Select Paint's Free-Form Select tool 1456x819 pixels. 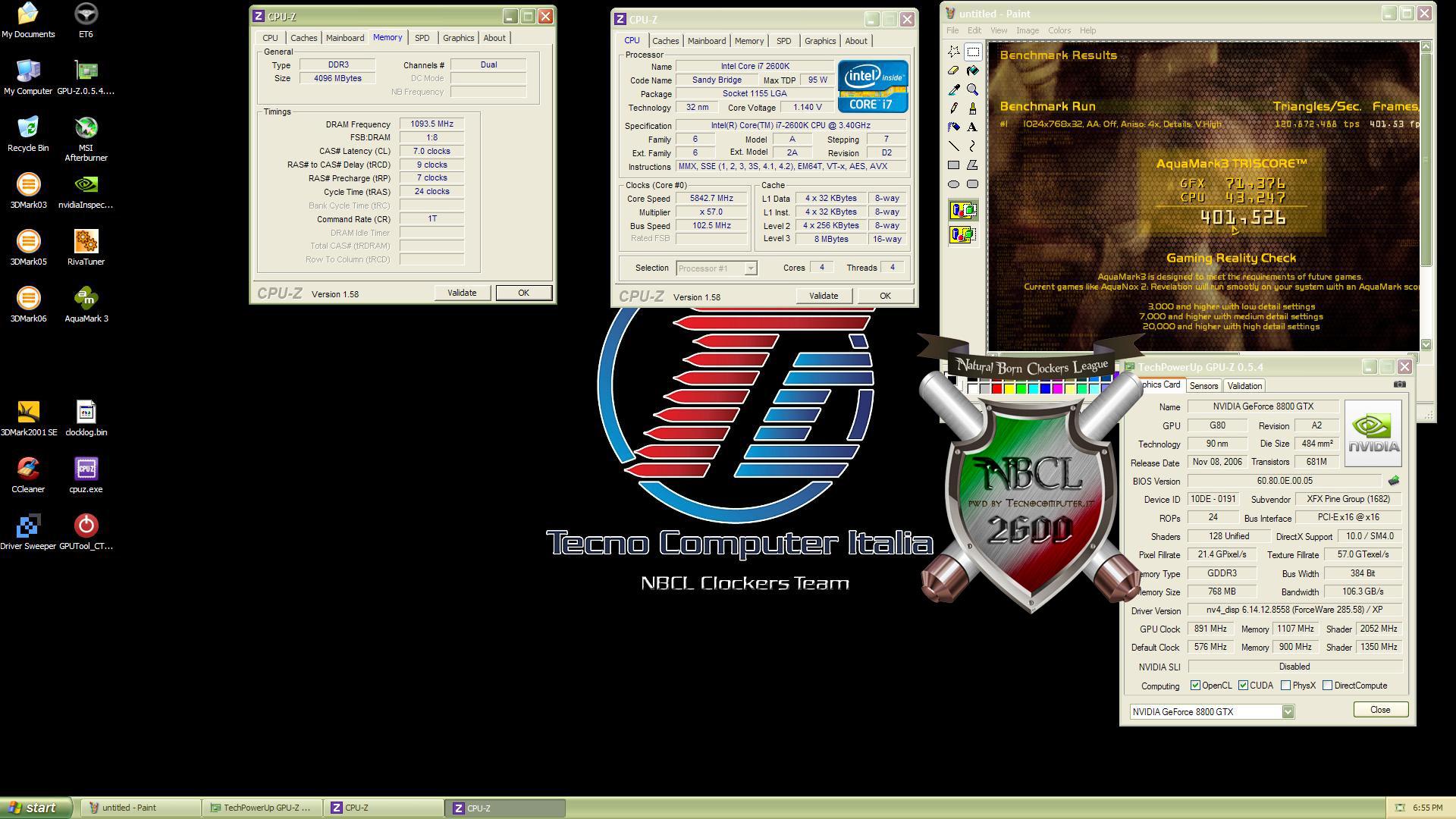[954, 52]
